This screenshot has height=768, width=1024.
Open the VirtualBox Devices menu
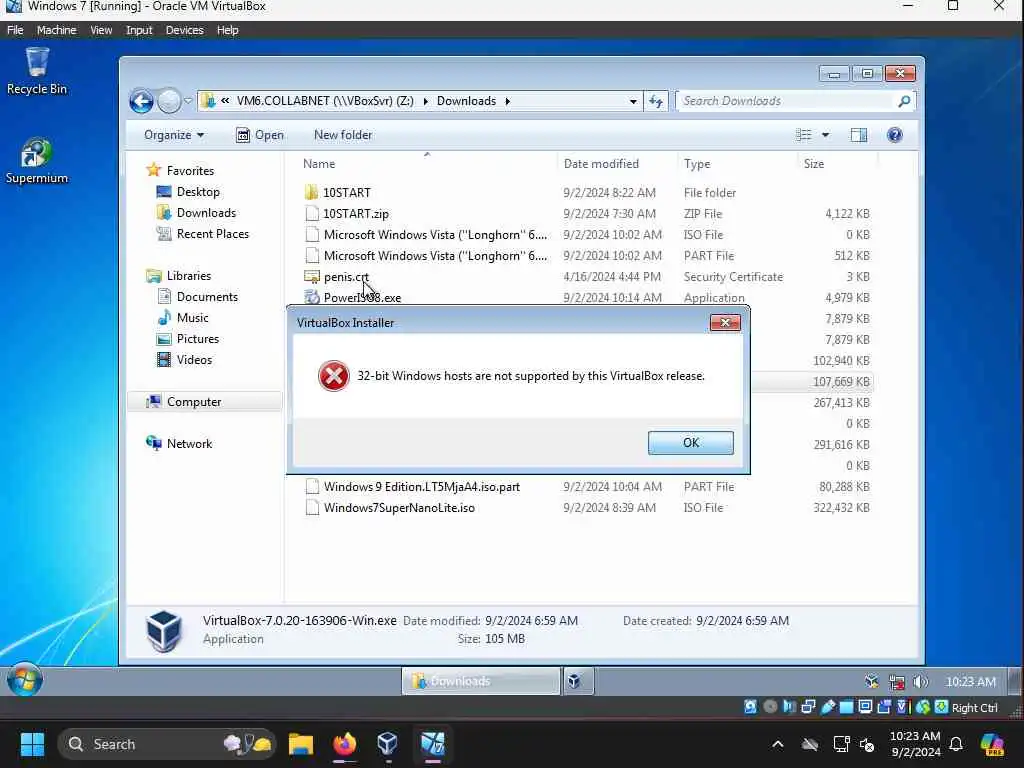[x=184, y=30]
